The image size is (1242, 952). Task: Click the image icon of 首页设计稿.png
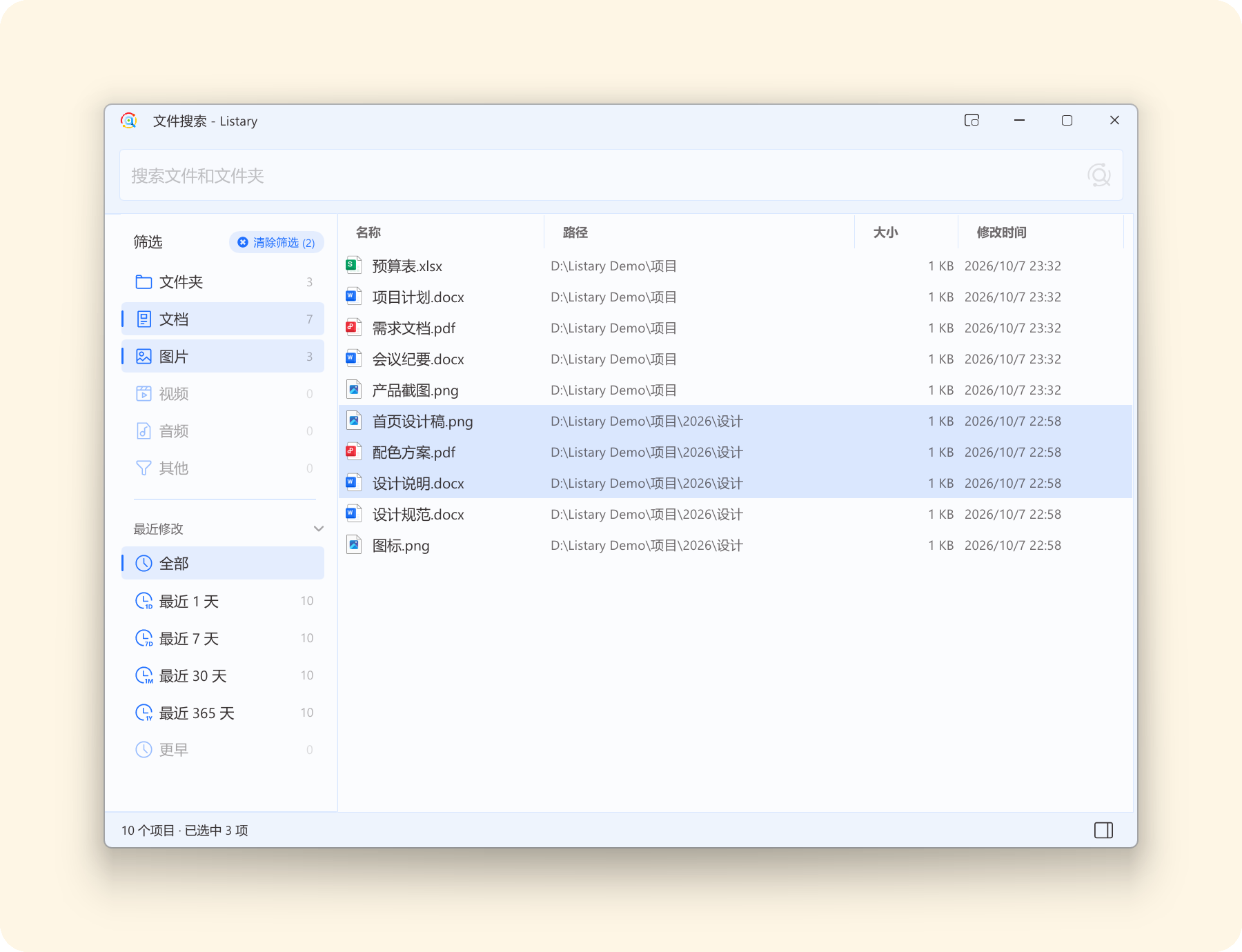click(x=353, y=421)
